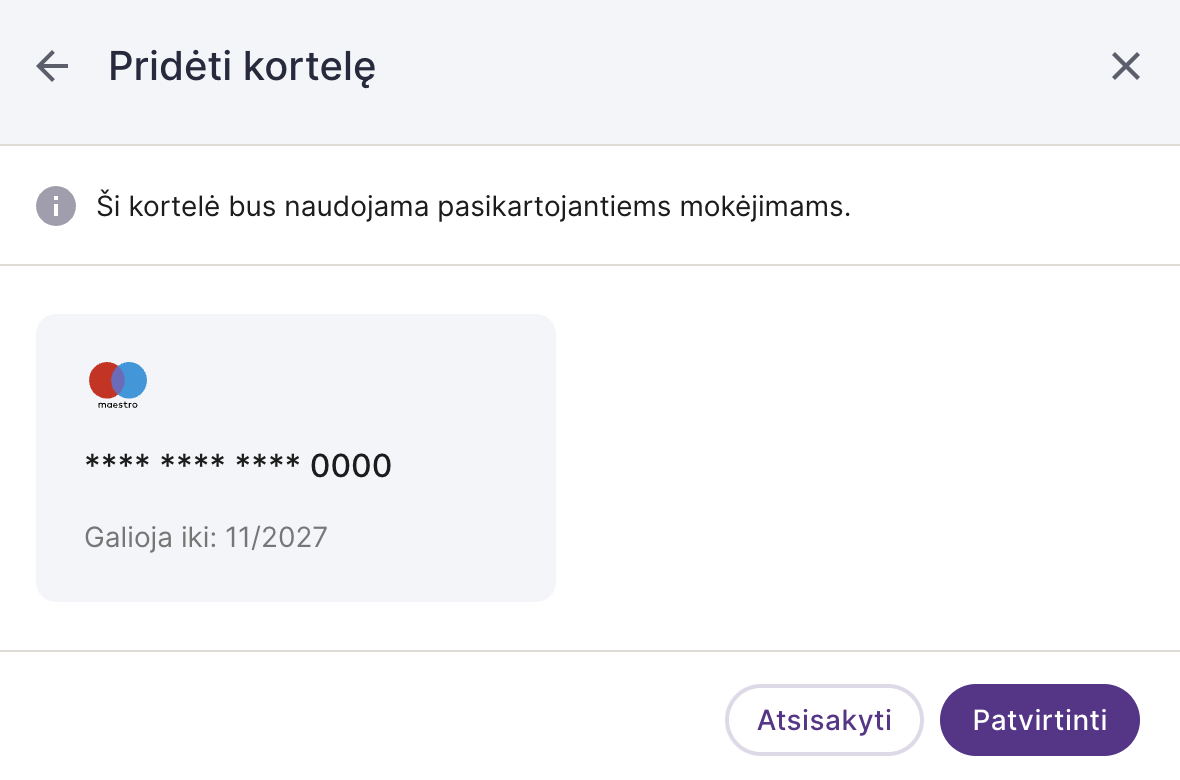Click the small 'maestro' label under logo
This screenshot has width=1180, height=780.
[x=118, y=405]
